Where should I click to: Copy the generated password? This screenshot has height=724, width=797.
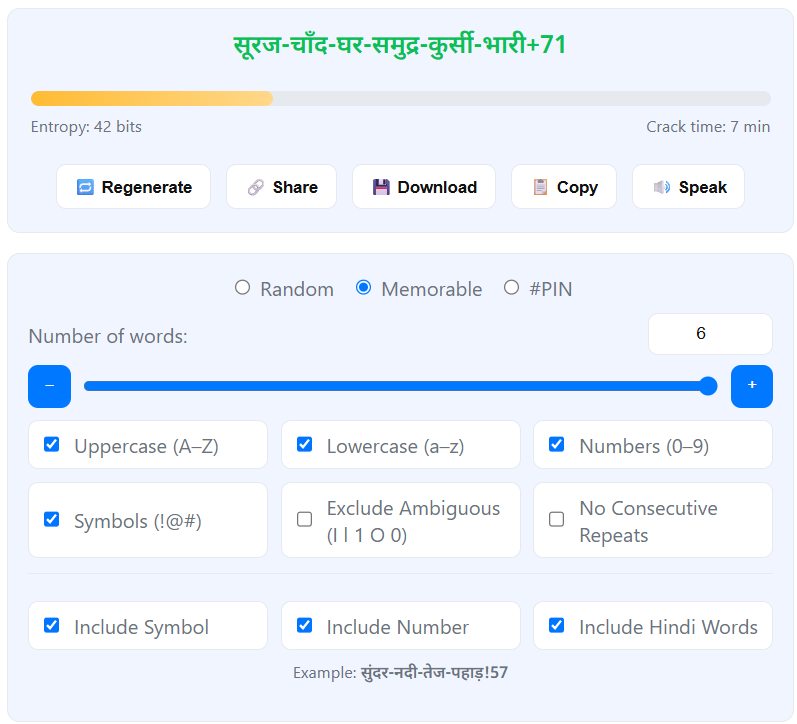point(564,187)
